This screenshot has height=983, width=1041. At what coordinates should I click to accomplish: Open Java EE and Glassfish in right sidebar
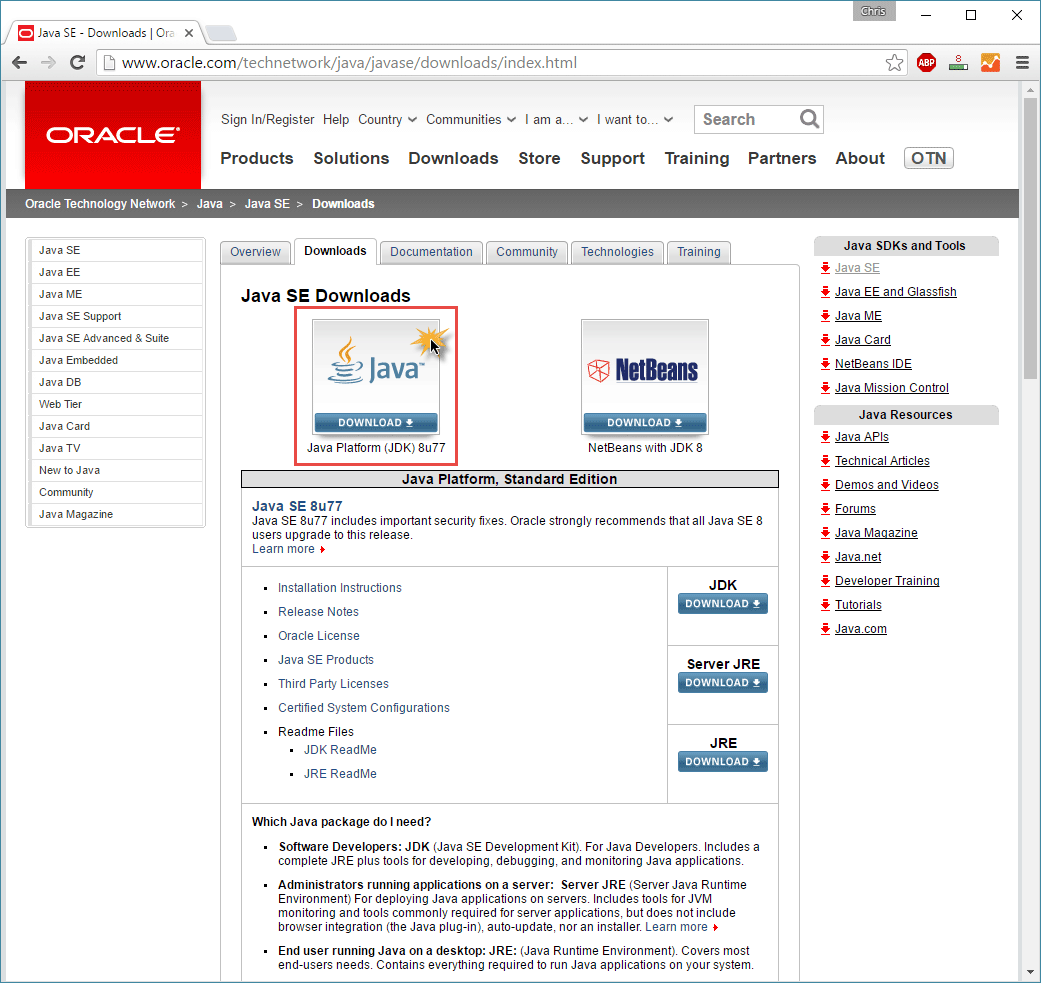click(x=895, y=291)
